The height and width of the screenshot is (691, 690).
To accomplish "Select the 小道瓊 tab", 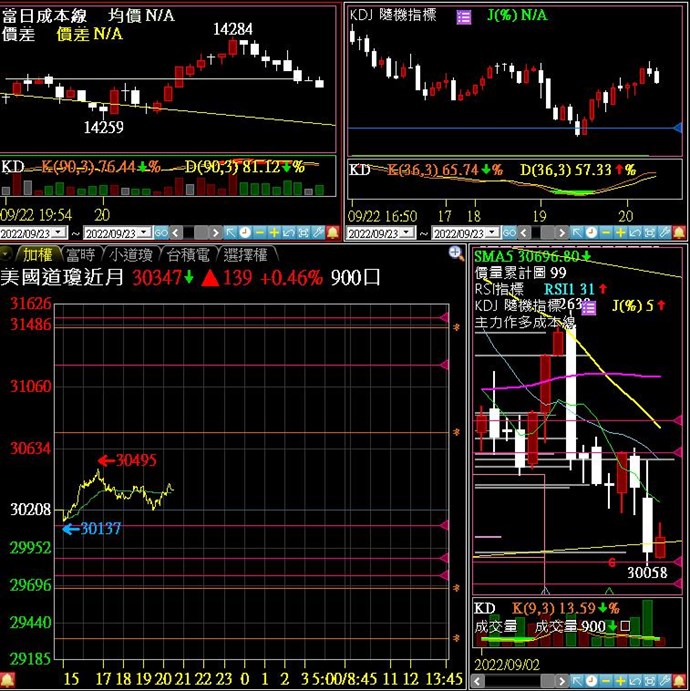I will (x=131, y=255).
